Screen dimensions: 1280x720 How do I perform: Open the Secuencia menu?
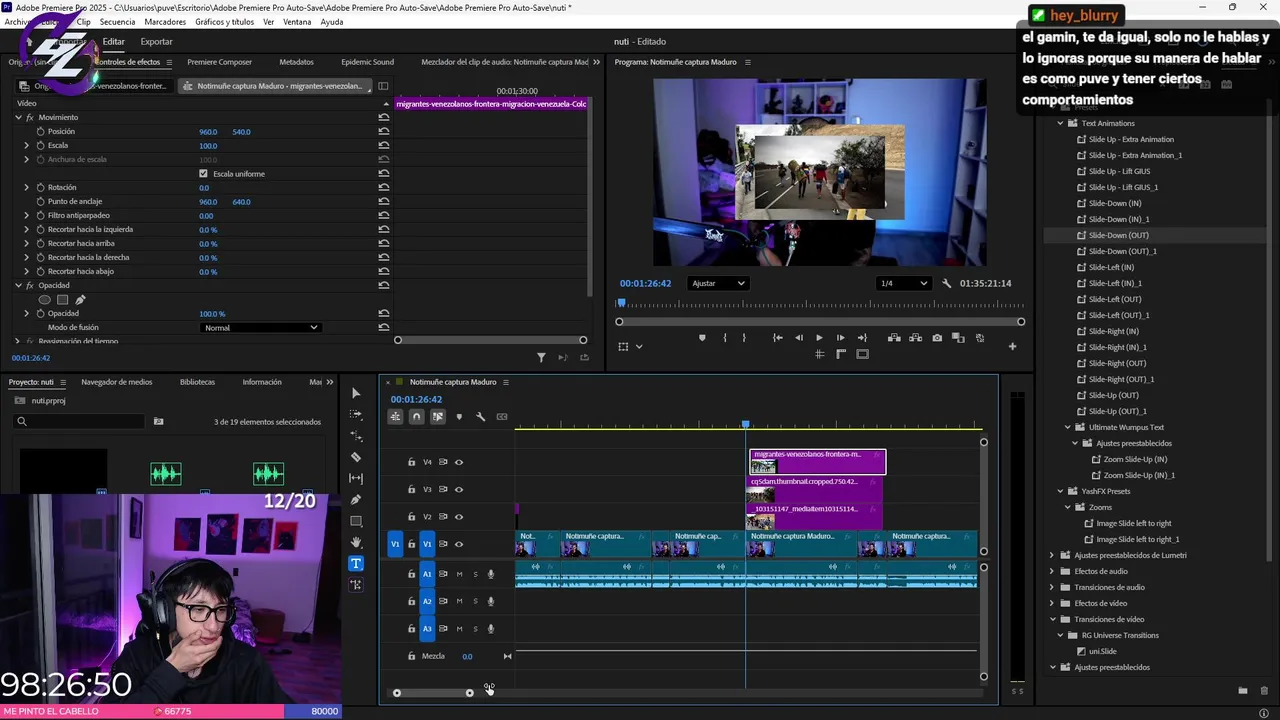coord(117,22)
